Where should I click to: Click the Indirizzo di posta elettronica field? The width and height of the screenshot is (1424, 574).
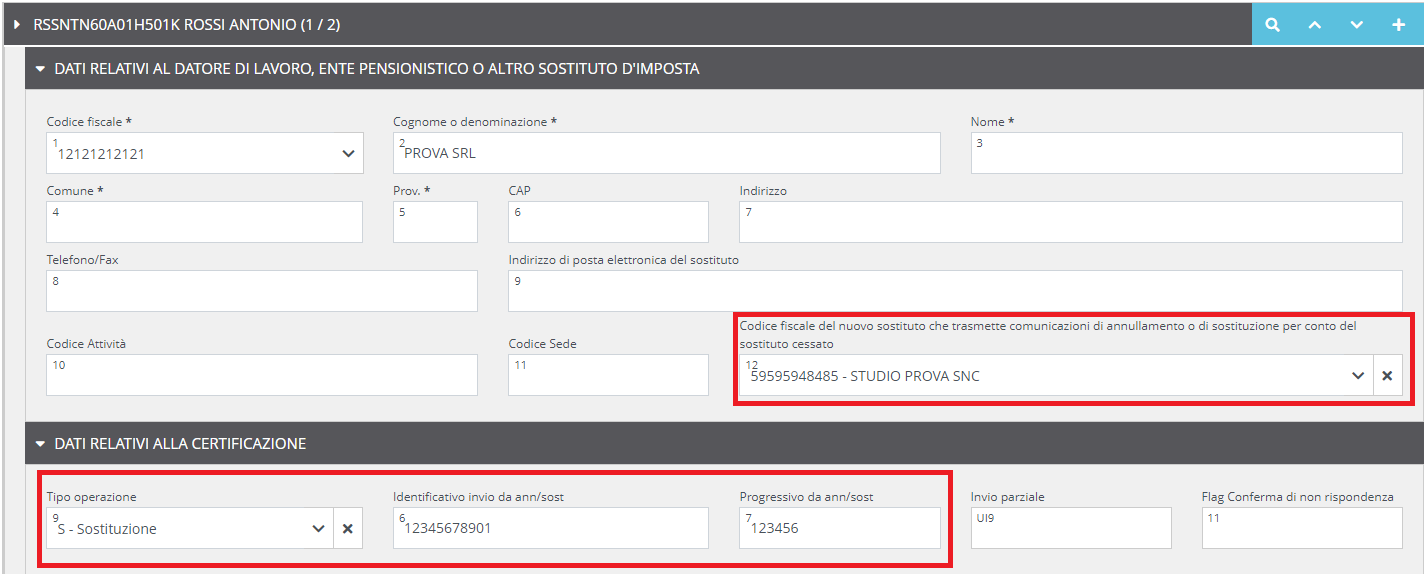[955, 291]
